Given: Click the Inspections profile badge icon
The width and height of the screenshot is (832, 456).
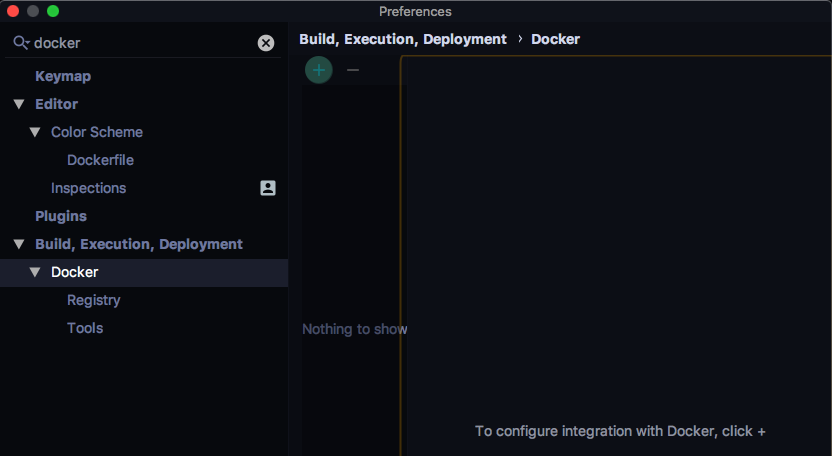Looking at the screenshot, I should 268,188.
